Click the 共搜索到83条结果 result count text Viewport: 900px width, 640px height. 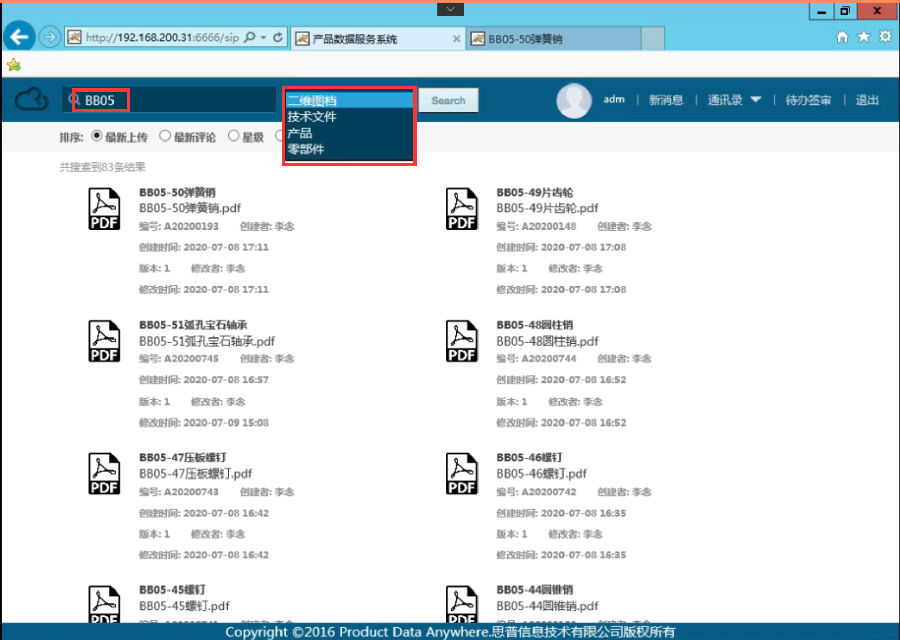click(x=103, y=167)
